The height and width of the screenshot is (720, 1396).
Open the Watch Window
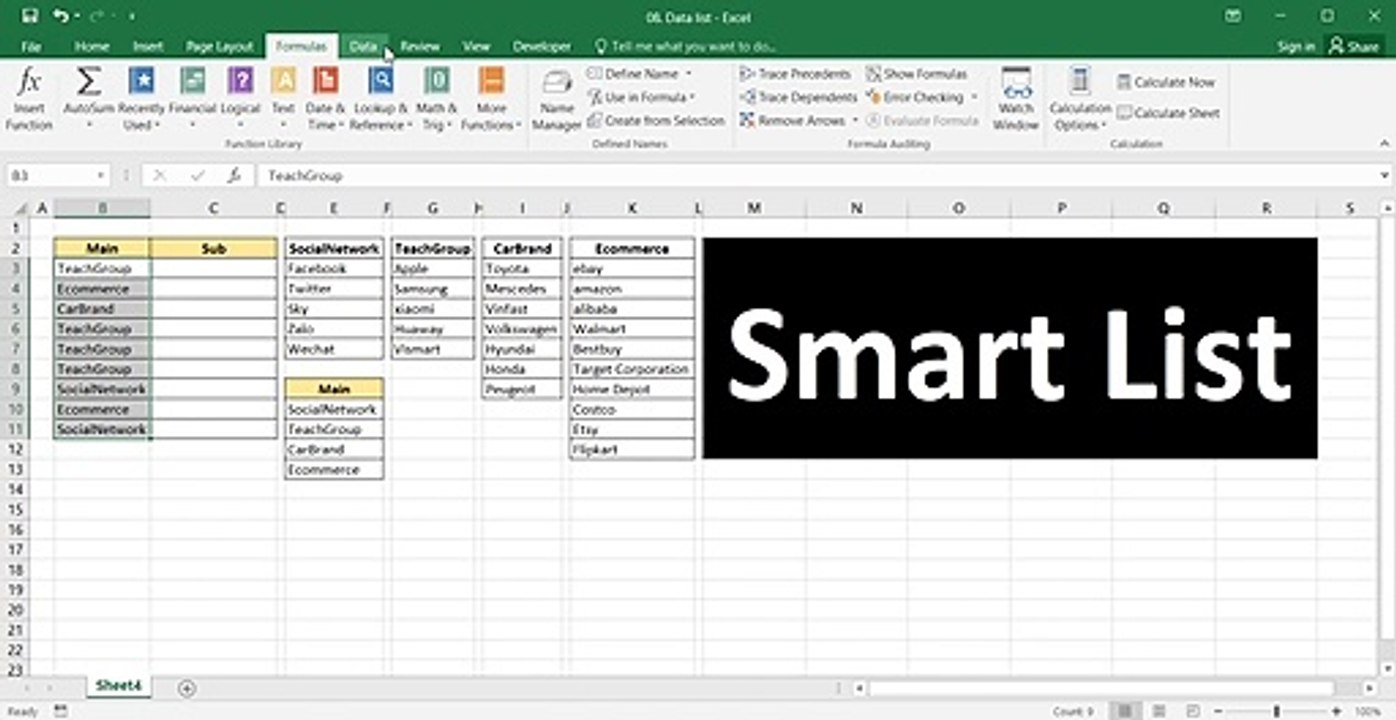pyautogui.click(x=1016, y=99)
